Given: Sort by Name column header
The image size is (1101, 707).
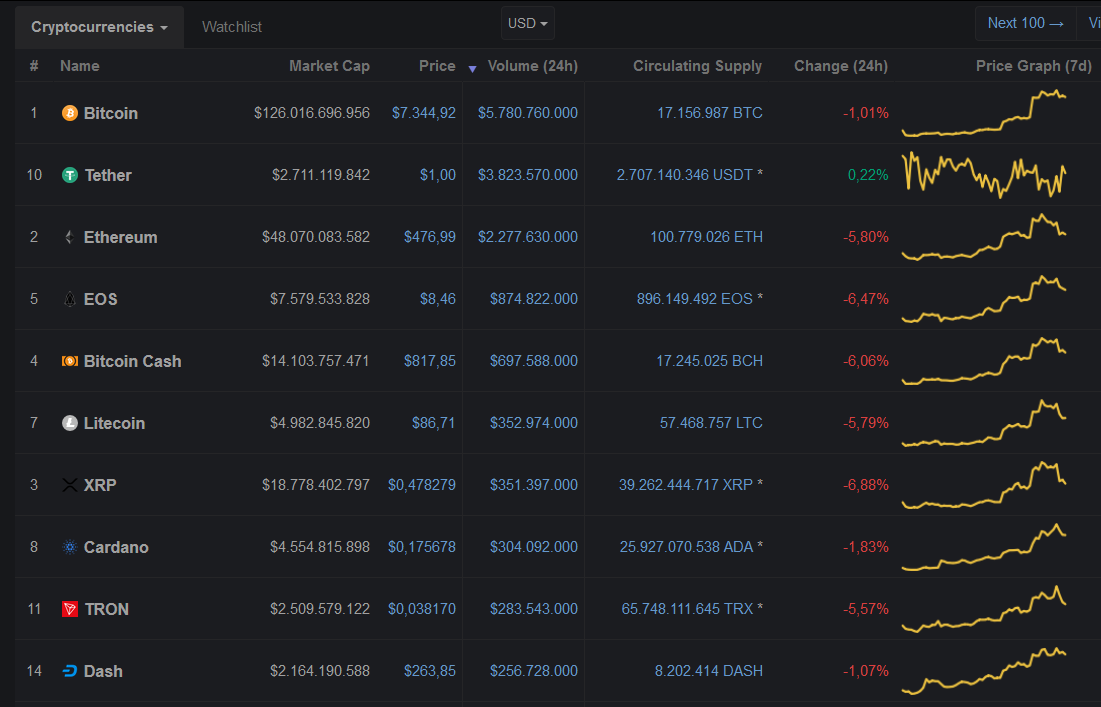Looking at the screenshot, I should (x=79, y=66).
